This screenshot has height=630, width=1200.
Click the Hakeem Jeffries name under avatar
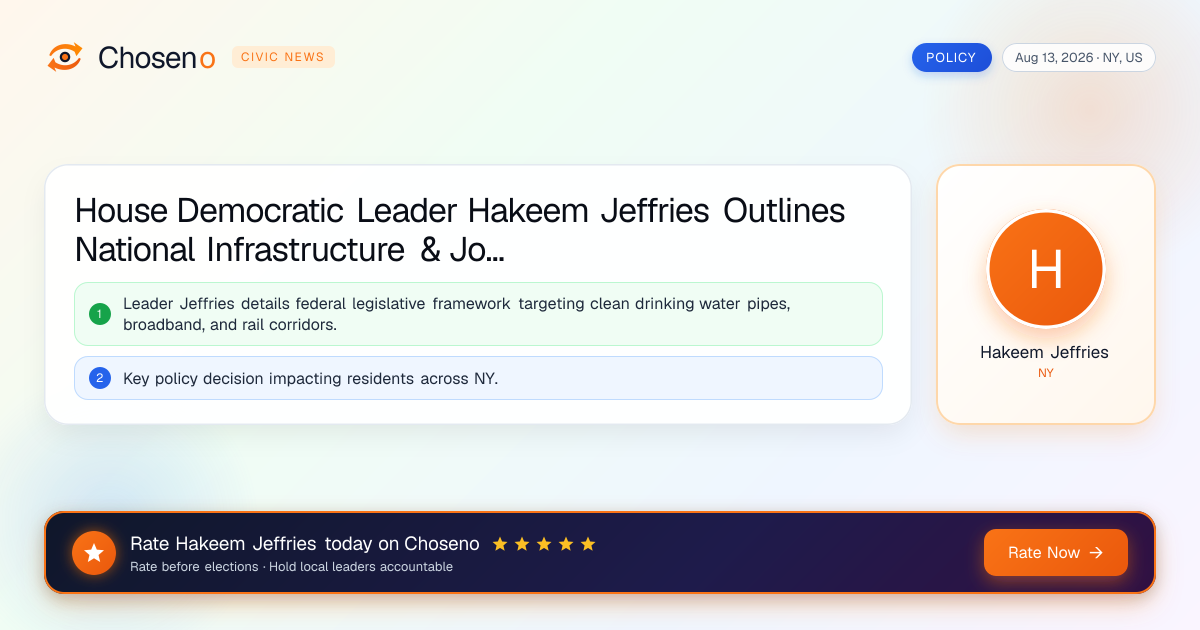click(x=1044, y=352)
